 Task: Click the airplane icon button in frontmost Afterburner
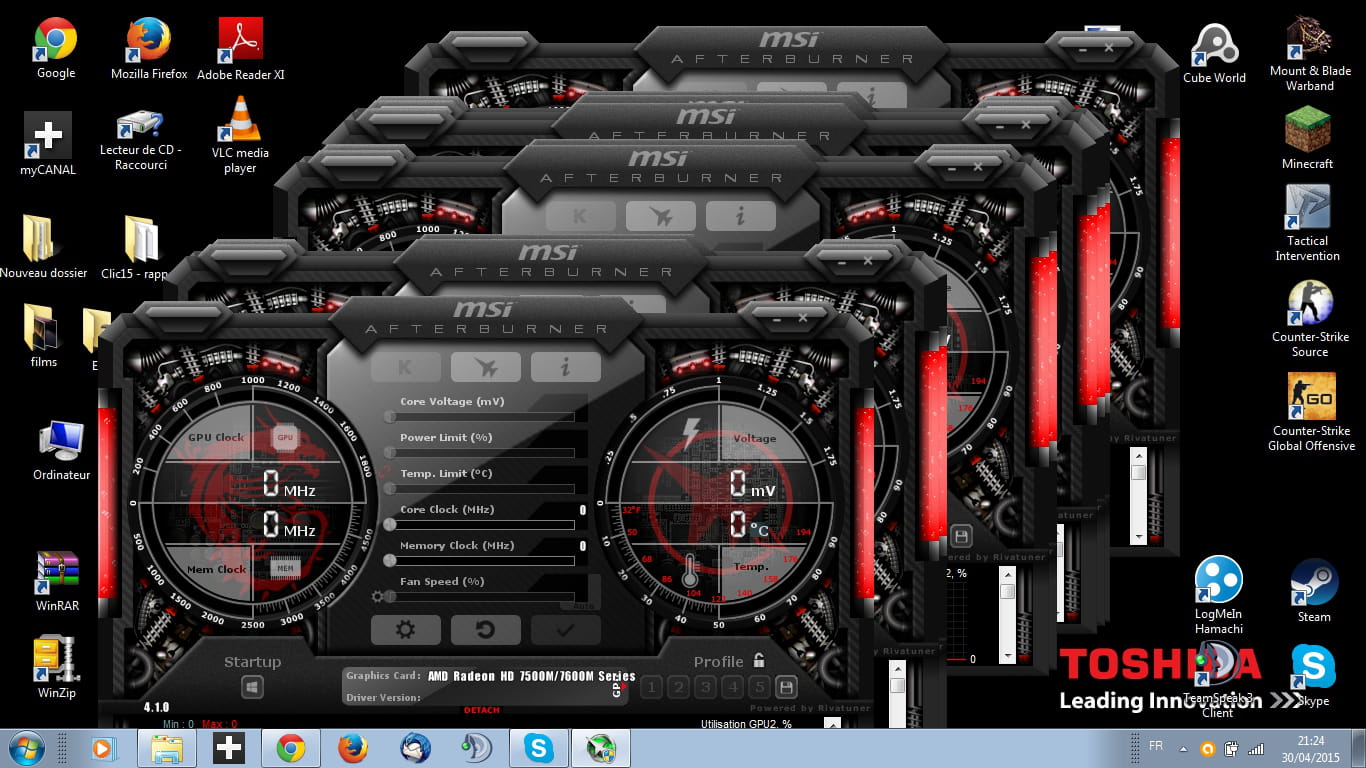(x=485, y=367)
